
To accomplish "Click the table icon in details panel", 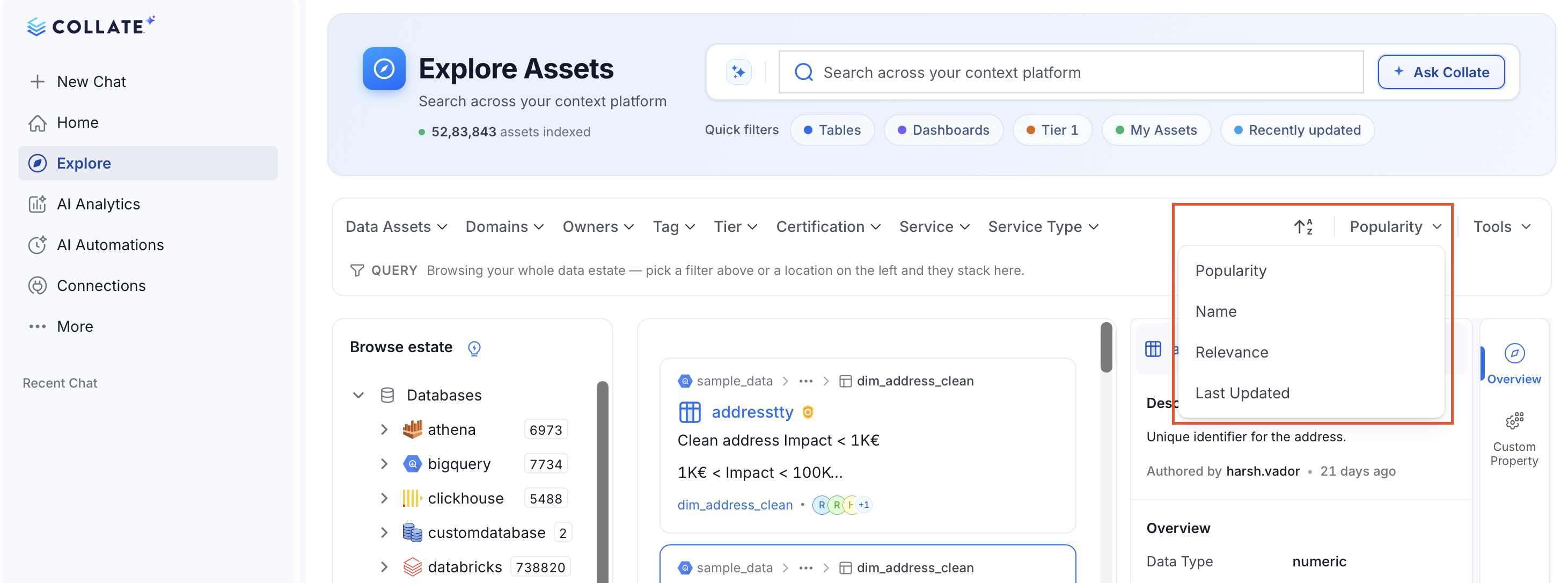I will coord(1153,349).
